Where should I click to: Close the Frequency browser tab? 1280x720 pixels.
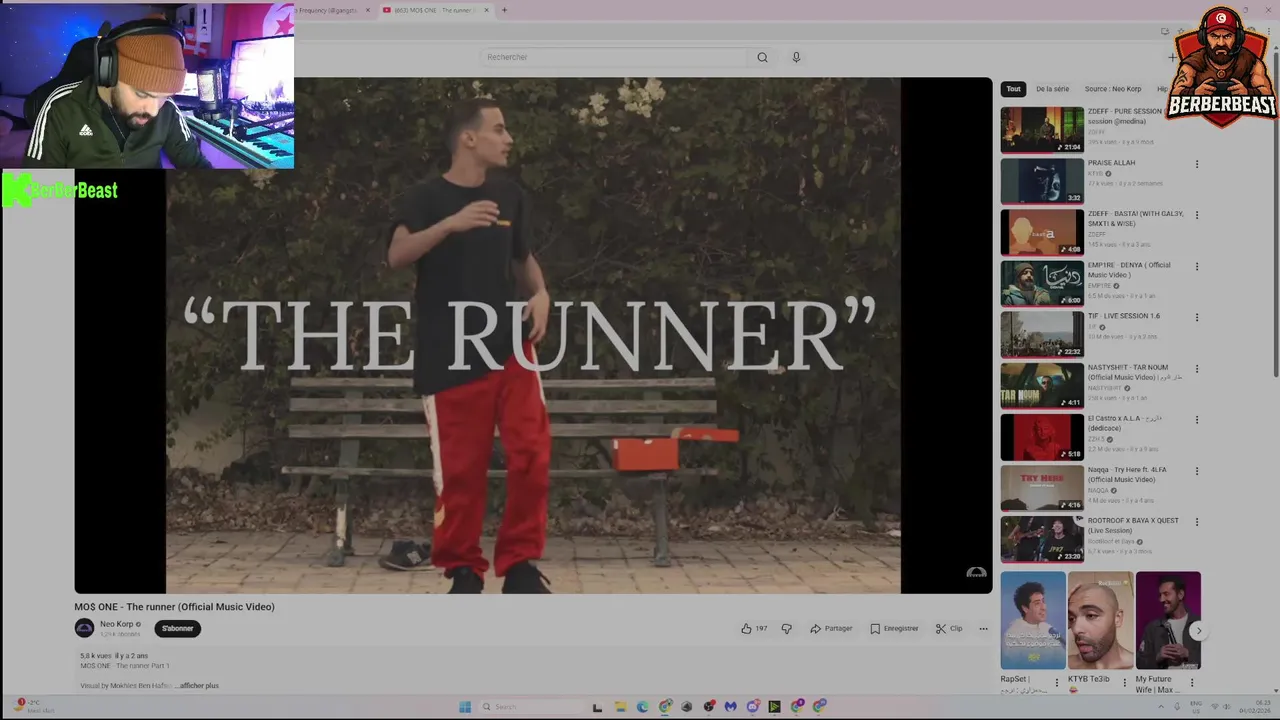coord(368,10)
